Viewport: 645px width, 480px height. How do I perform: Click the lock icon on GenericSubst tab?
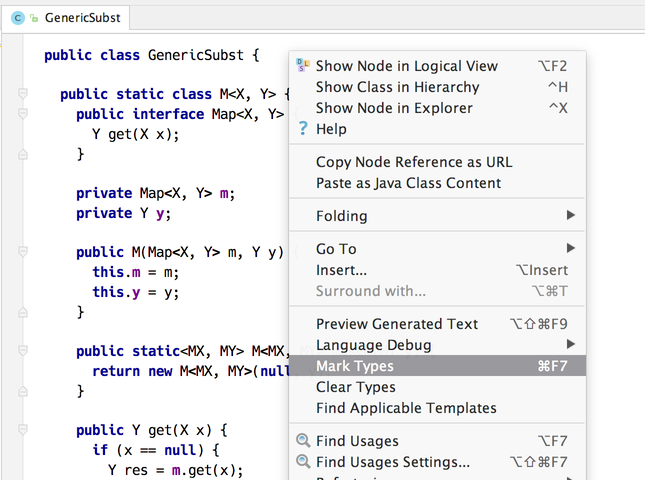coord(34,18)
